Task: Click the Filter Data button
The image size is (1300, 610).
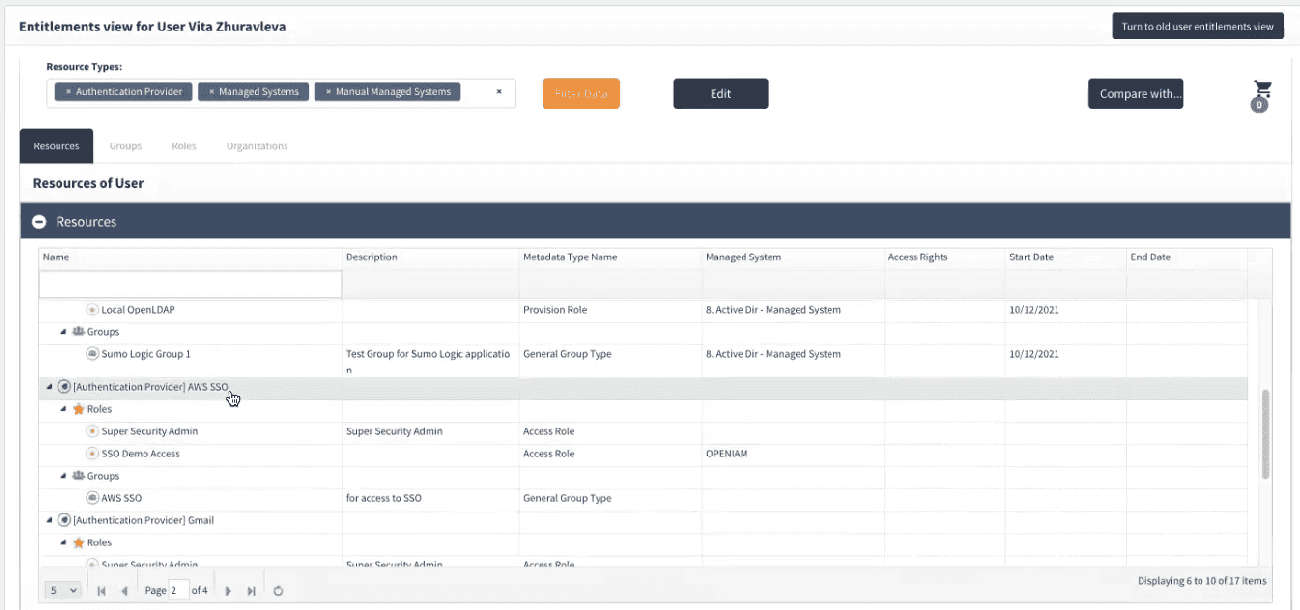Action: [581, 94]
